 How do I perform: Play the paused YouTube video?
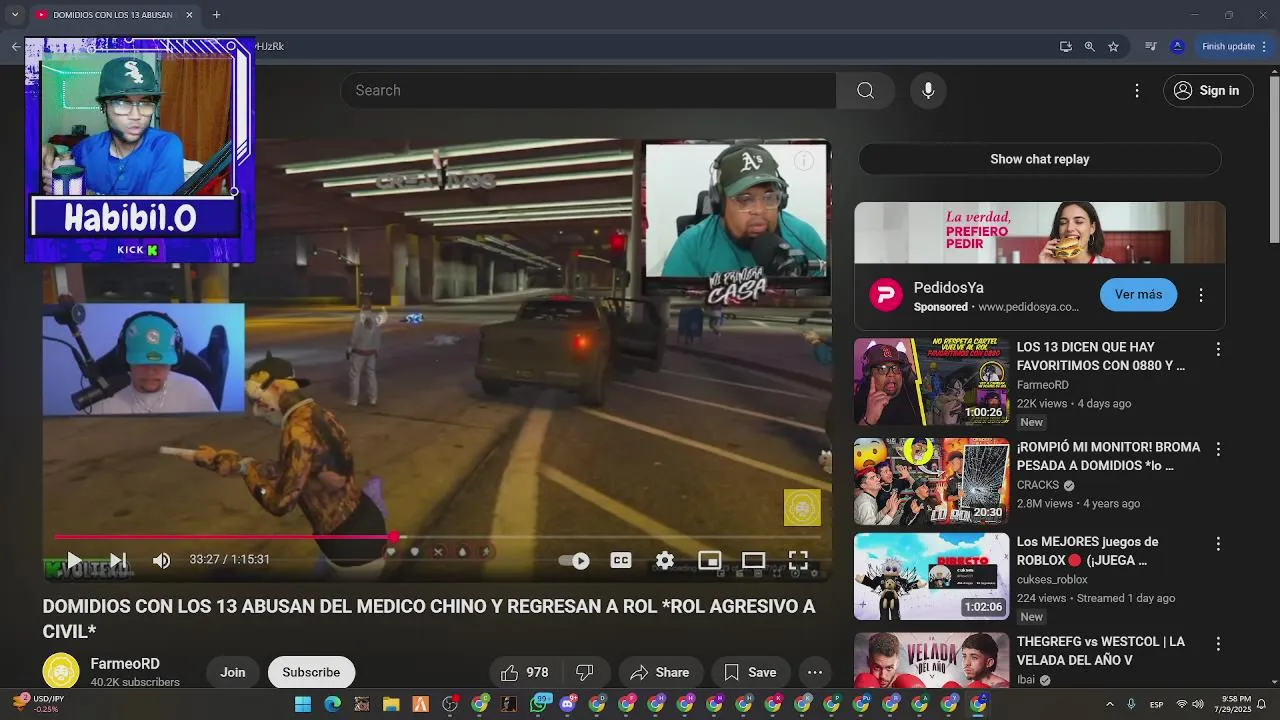pyautogui.click(x=73, y=560)
